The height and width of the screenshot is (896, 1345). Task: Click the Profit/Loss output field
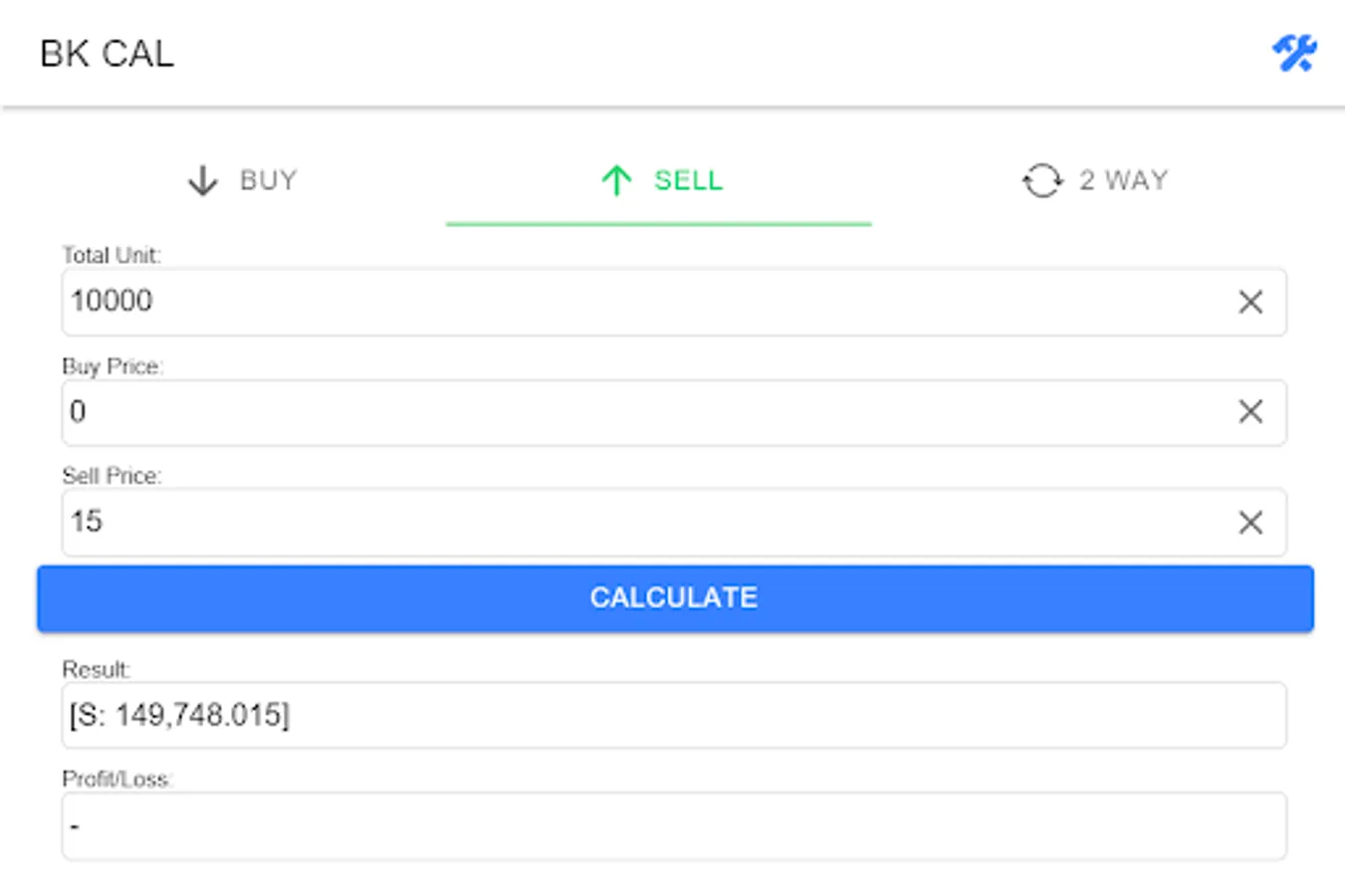coord(673,826)
